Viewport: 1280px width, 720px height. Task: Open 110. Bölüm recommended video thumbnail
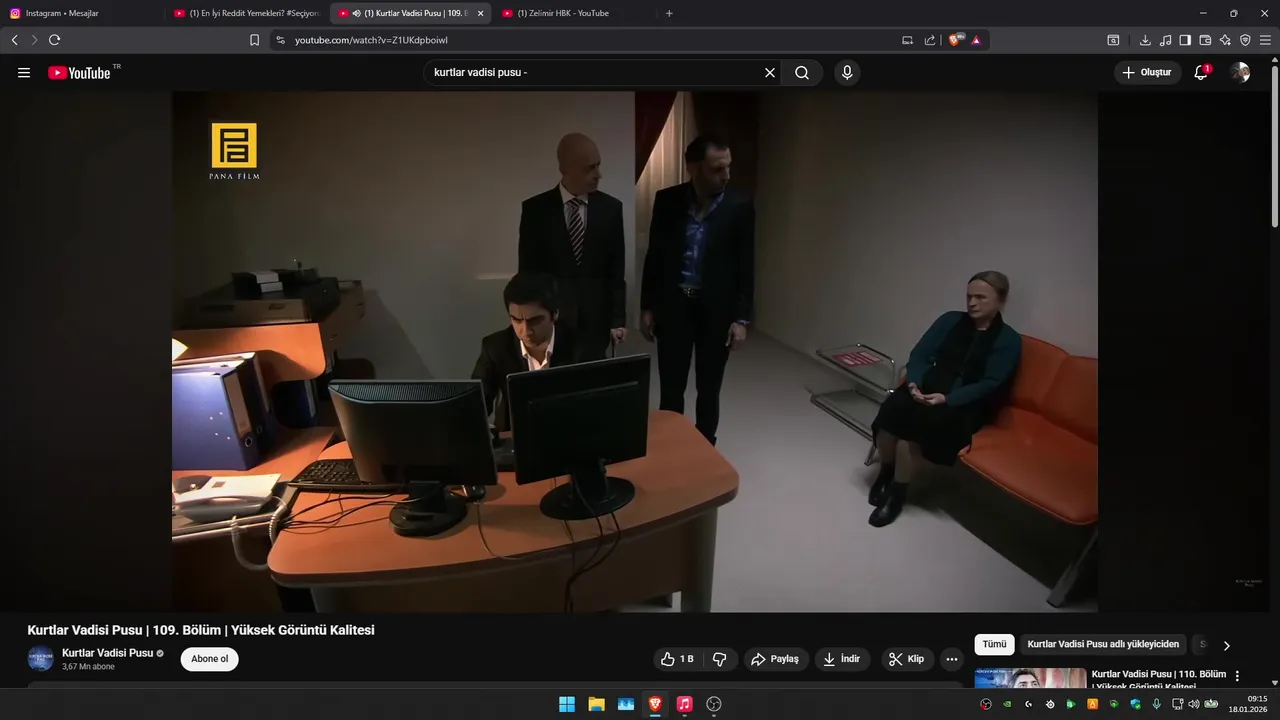[x=1030, y=678]
